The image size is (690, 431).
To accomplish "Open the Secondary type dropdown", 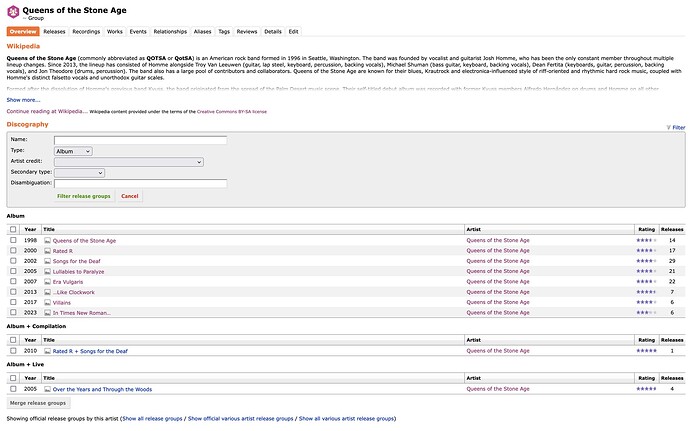I will [79, 173].
